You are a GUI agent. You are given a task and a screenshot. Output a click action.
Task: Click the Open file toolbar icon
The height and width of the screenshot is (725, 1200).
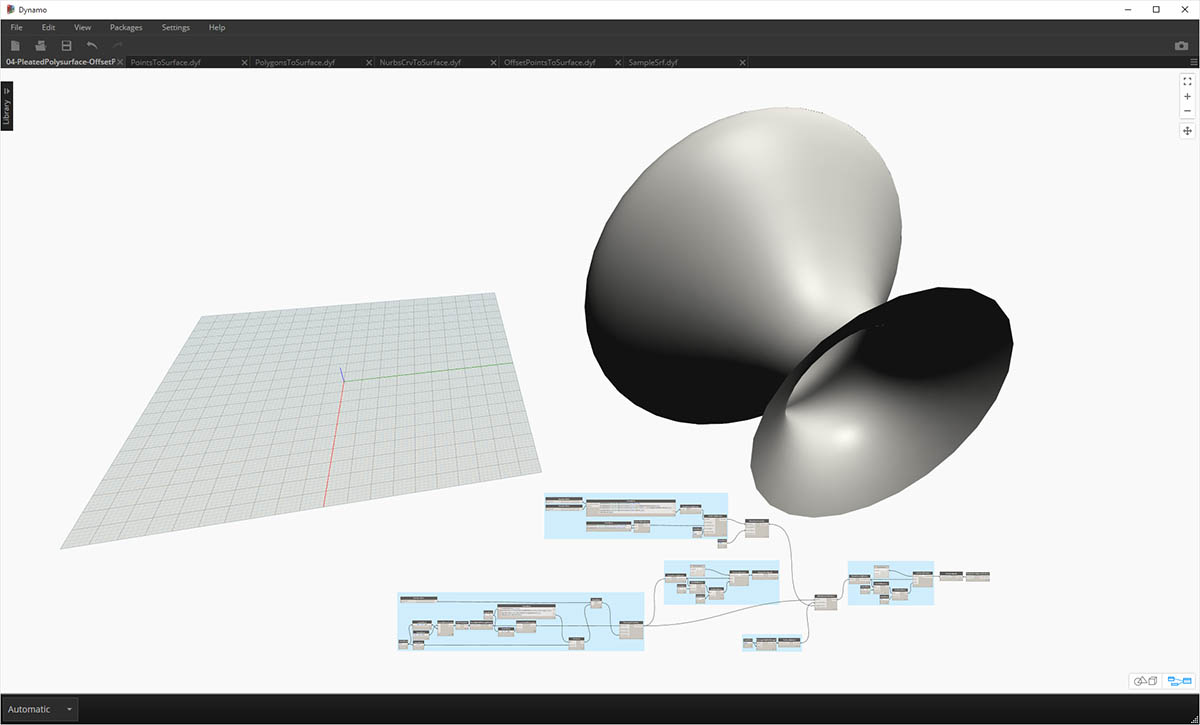41,46
